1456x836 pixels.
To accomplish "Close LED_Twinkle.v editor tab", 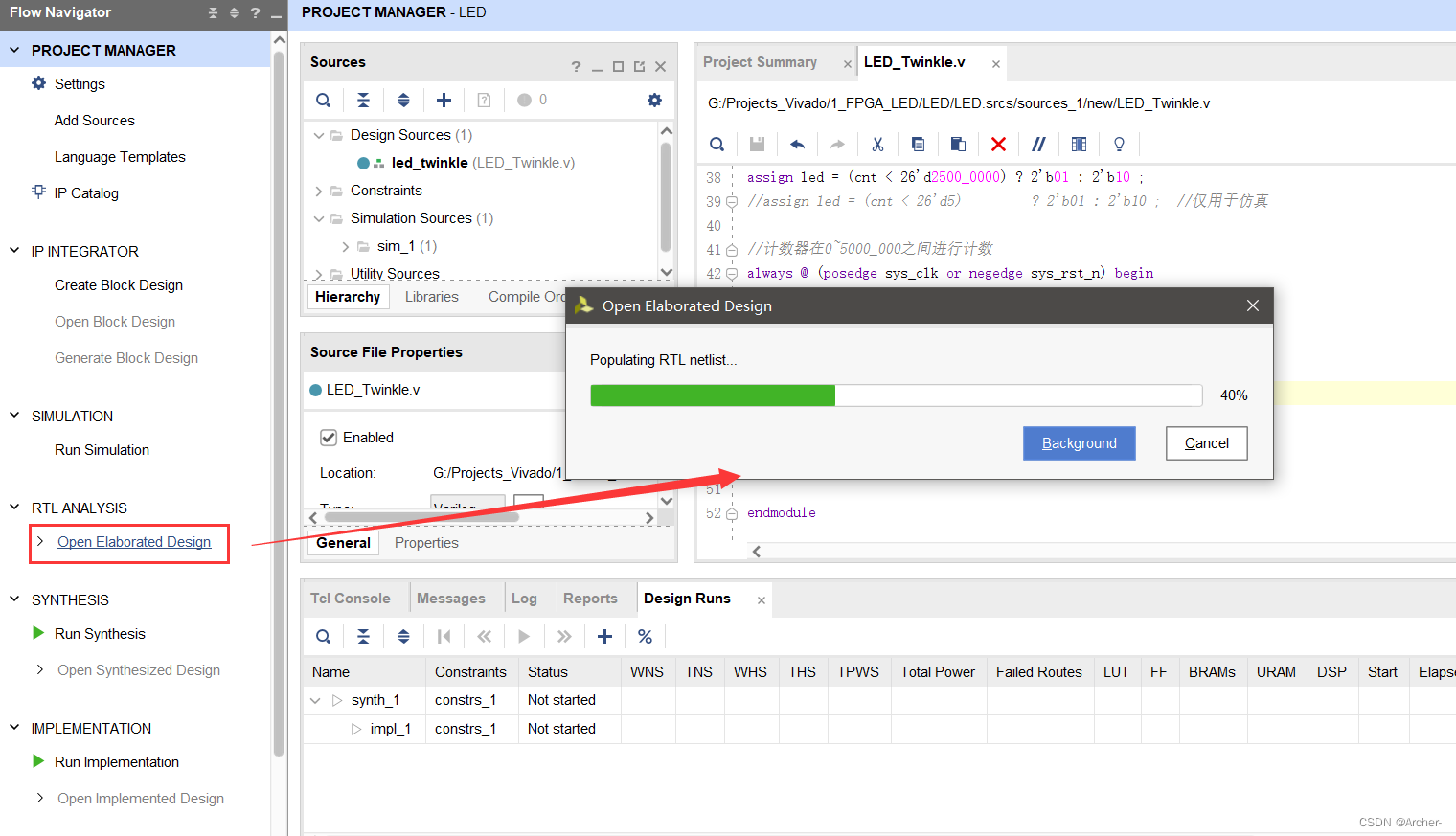I will pos(996,64).
